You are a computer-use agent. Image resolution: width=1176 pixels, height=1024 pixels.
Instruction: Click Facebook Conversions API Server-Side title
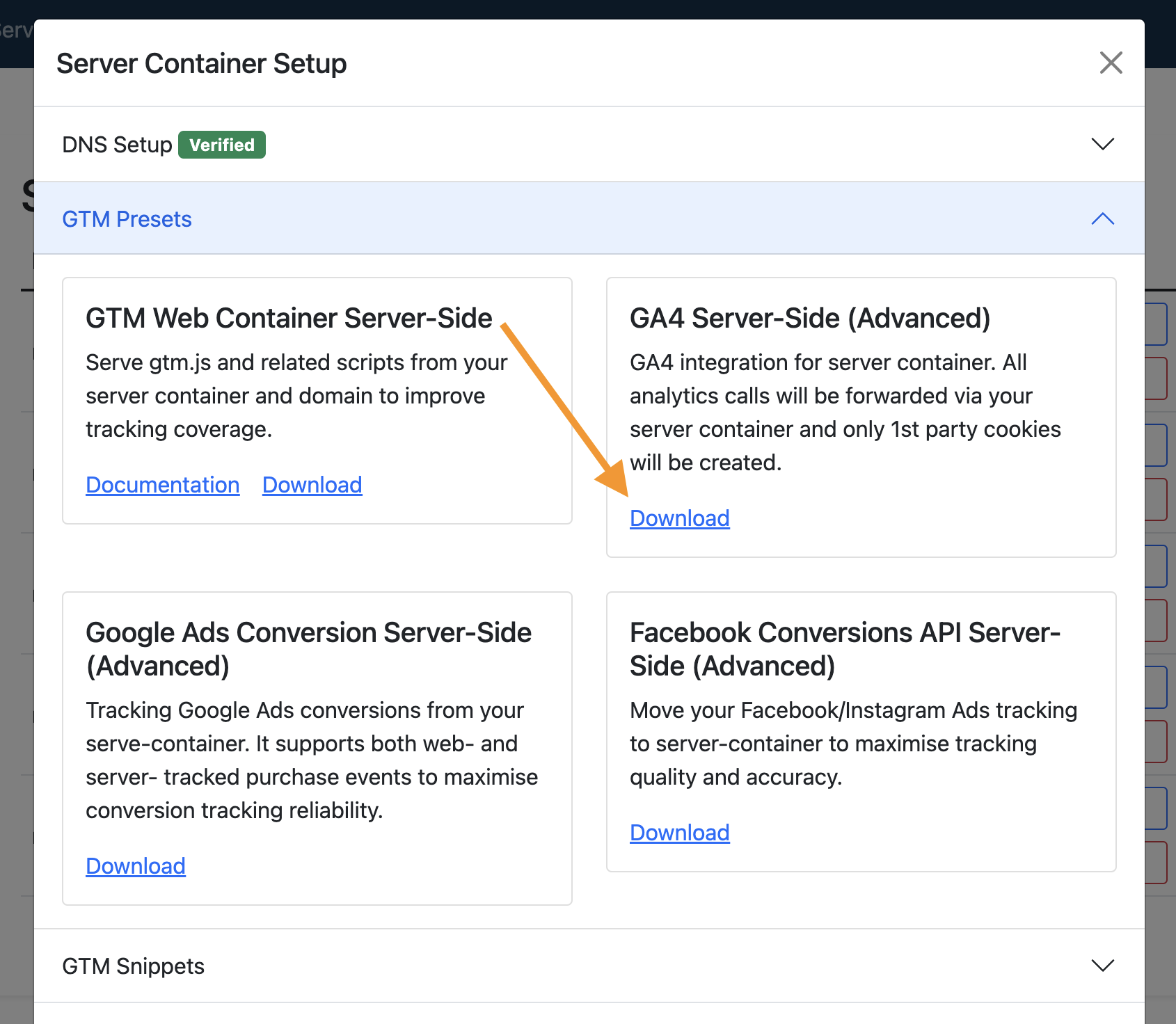click(845, 649)
